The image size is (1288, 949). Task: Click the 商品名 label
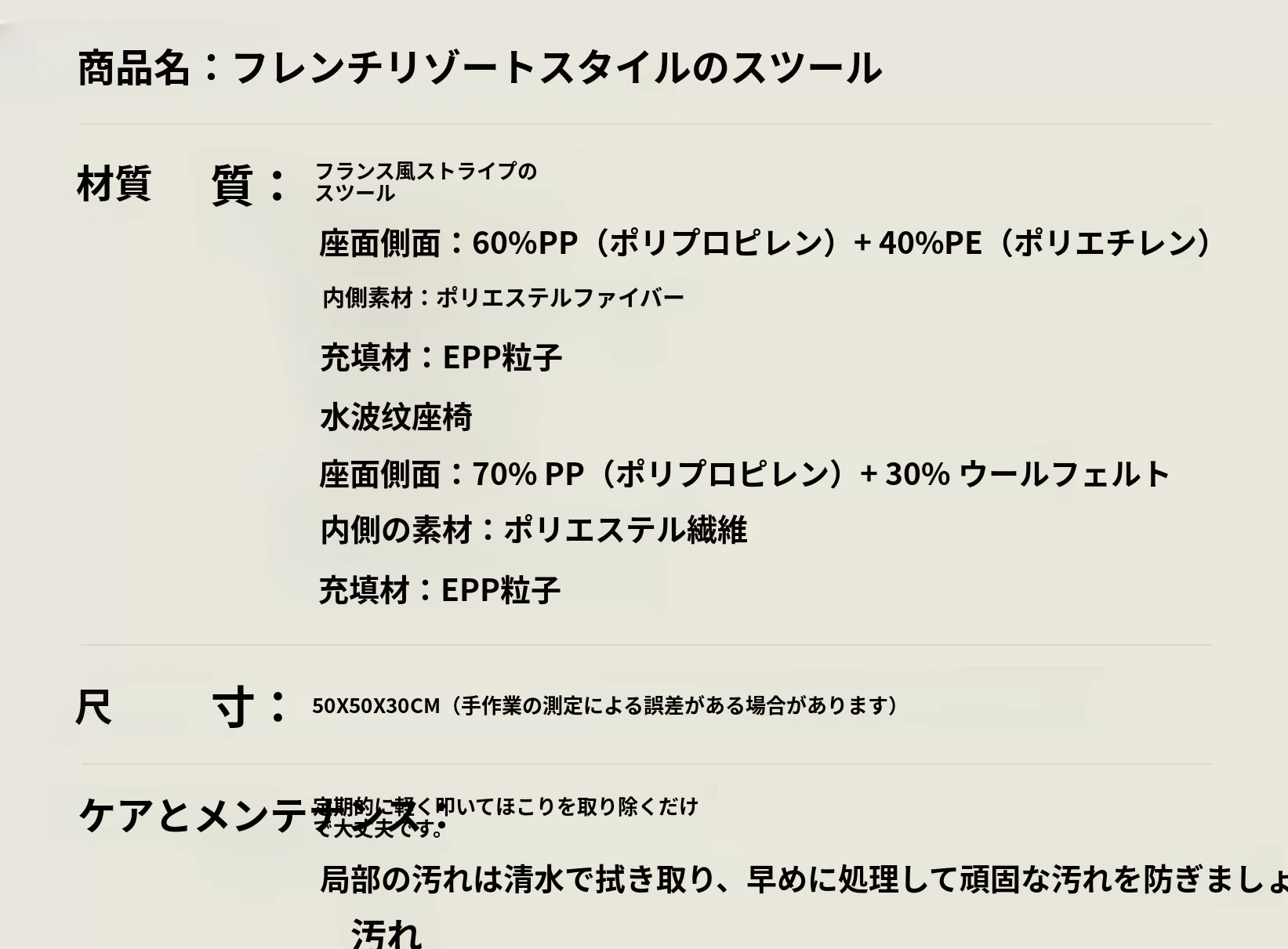(x=133, y=68)
